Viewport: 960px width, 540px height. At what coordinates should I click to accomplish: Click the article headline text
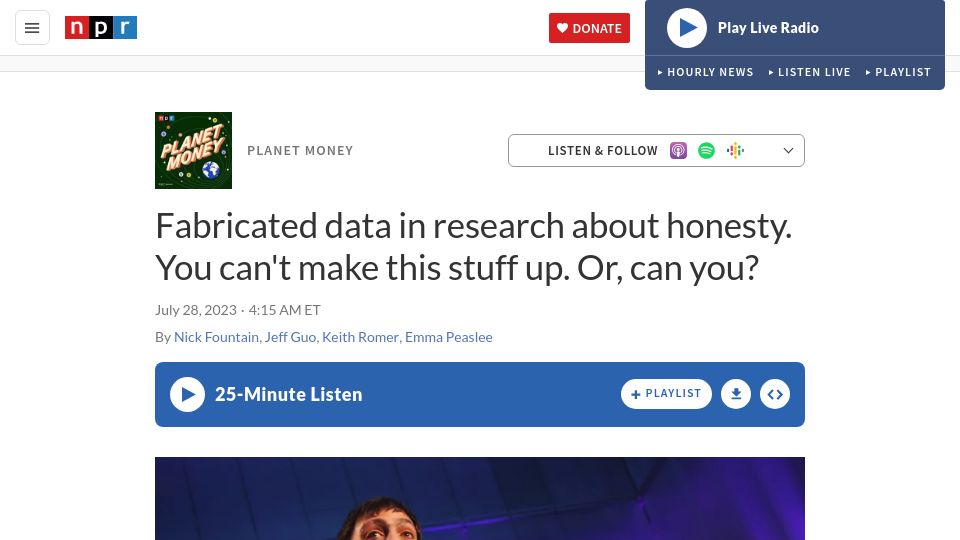click(x=473, y=247)
